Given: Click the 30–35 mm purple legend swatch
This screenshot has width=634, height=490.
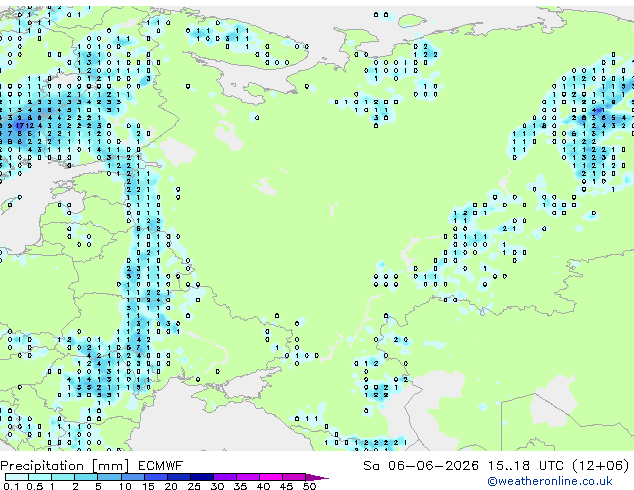Looking at the screenshot, I should (x=224, y=477).
